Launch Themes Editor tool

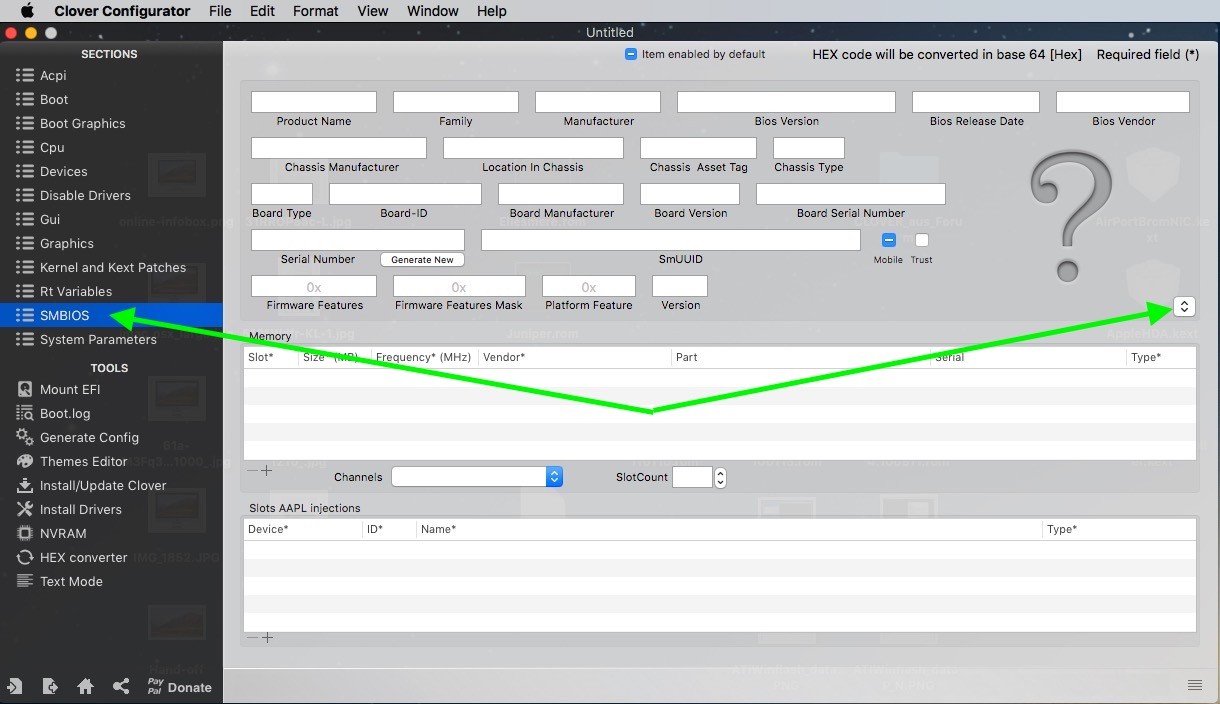click(x=83, y=461)
